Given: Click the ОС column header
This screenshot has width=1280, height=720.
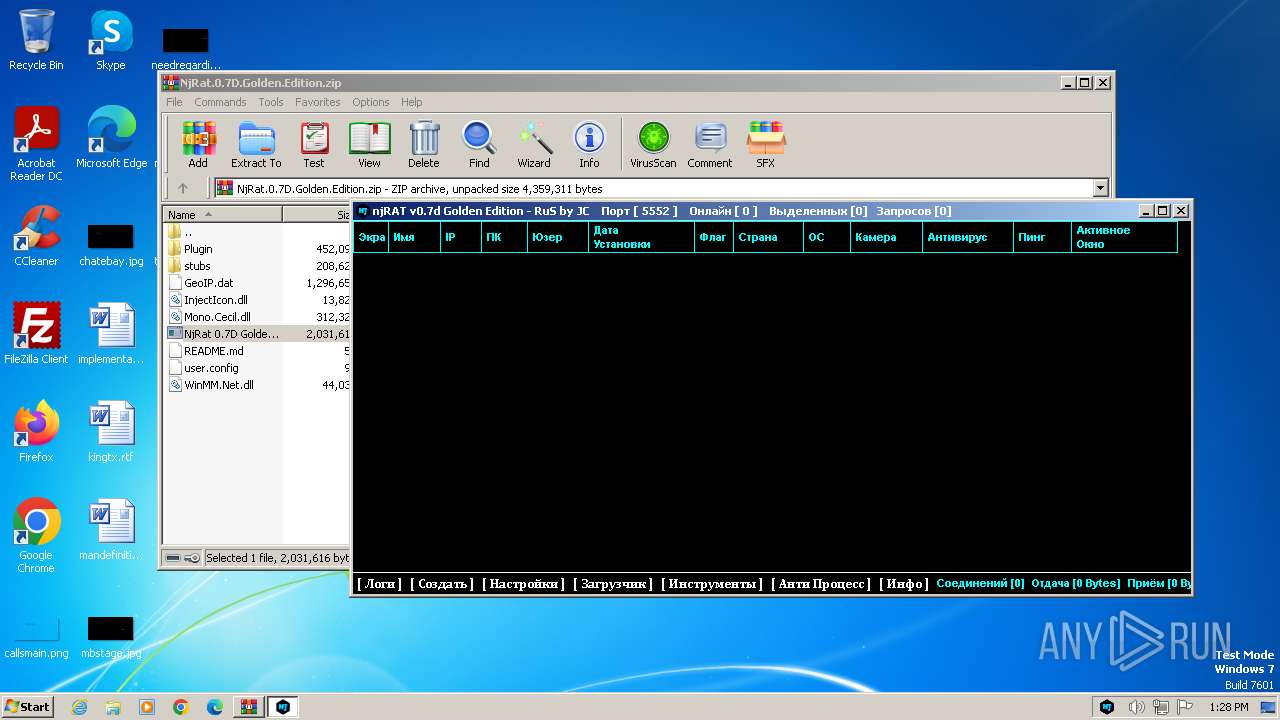Looking at the screenshot, I should pyautogui.click(x=827, y=237).
